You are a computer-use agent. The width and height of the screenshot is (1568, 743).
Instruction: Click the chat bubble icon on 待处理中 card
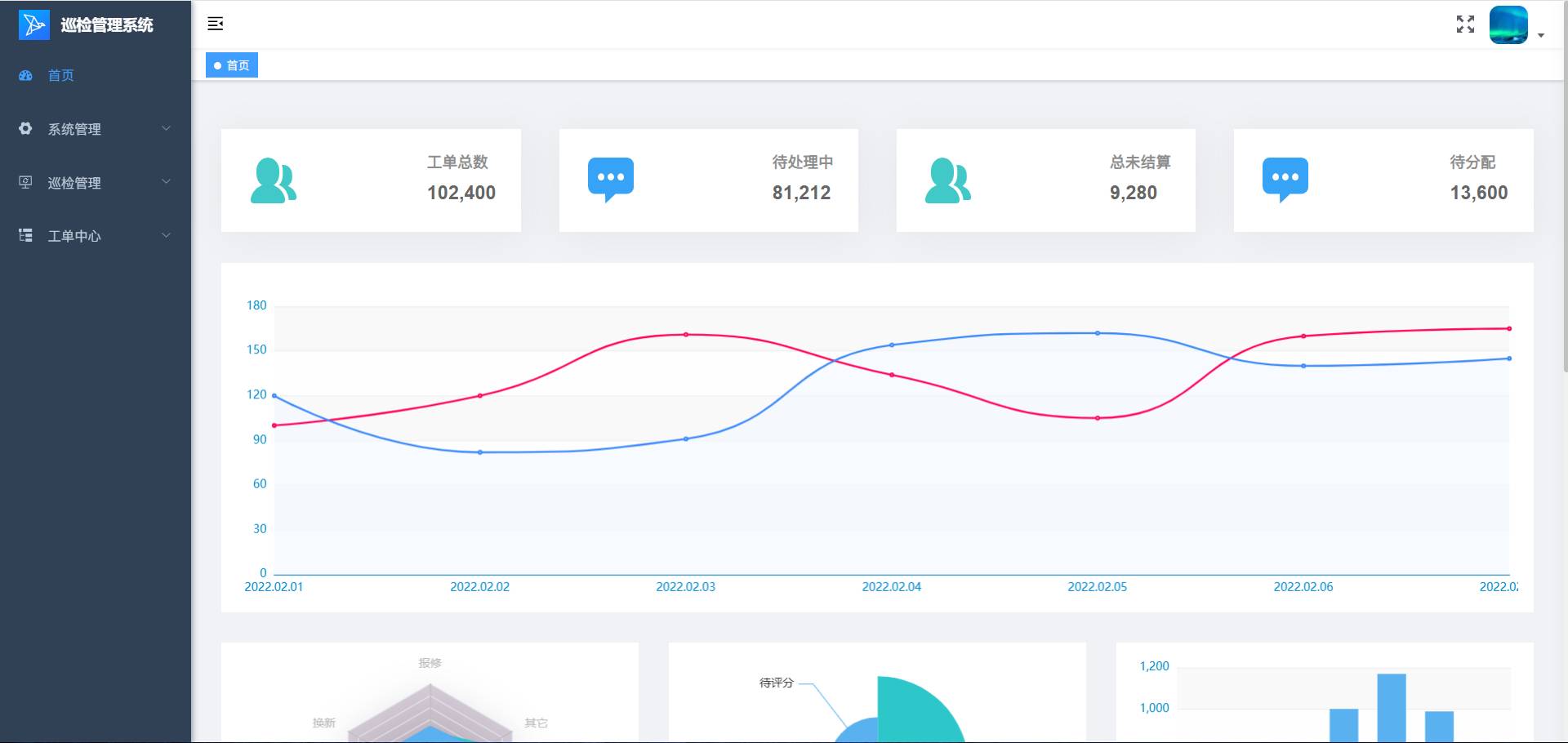(611, 179)
